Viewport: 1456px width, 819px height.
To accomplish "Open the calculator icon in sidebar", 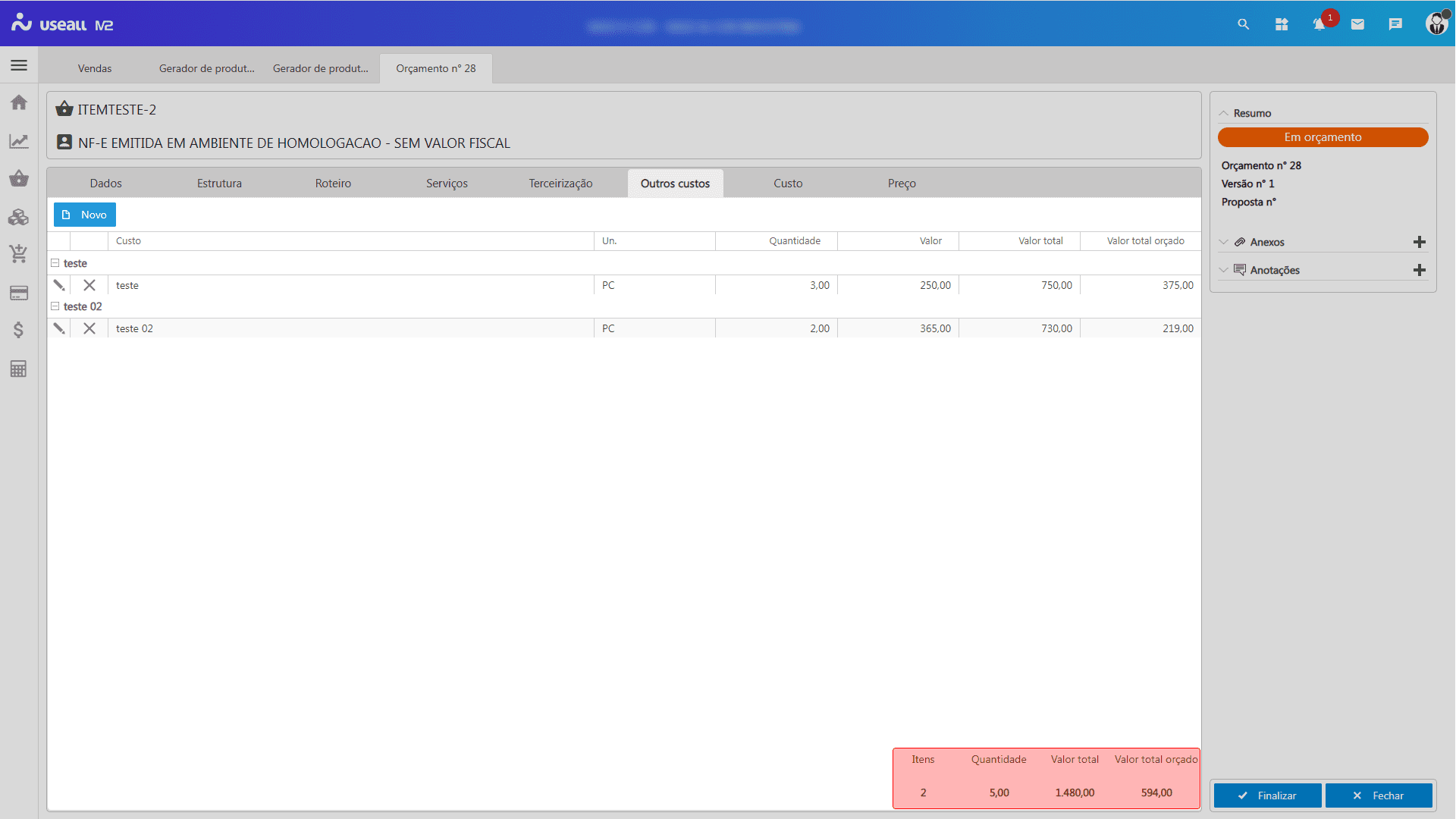I will pos(19,369).
